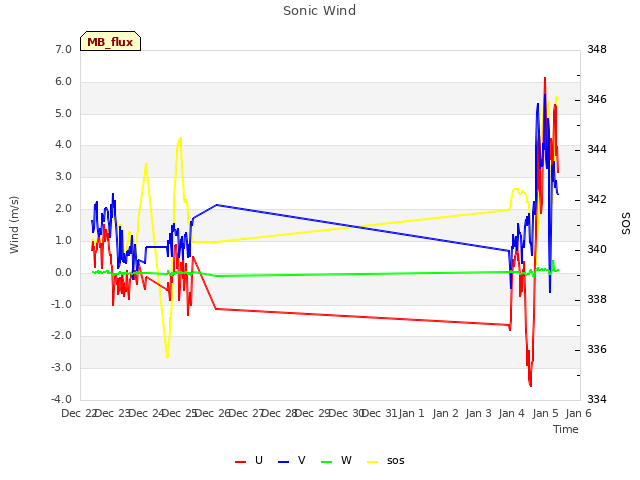Select the U legend label
640x480 pixels.
coord(259,460)
